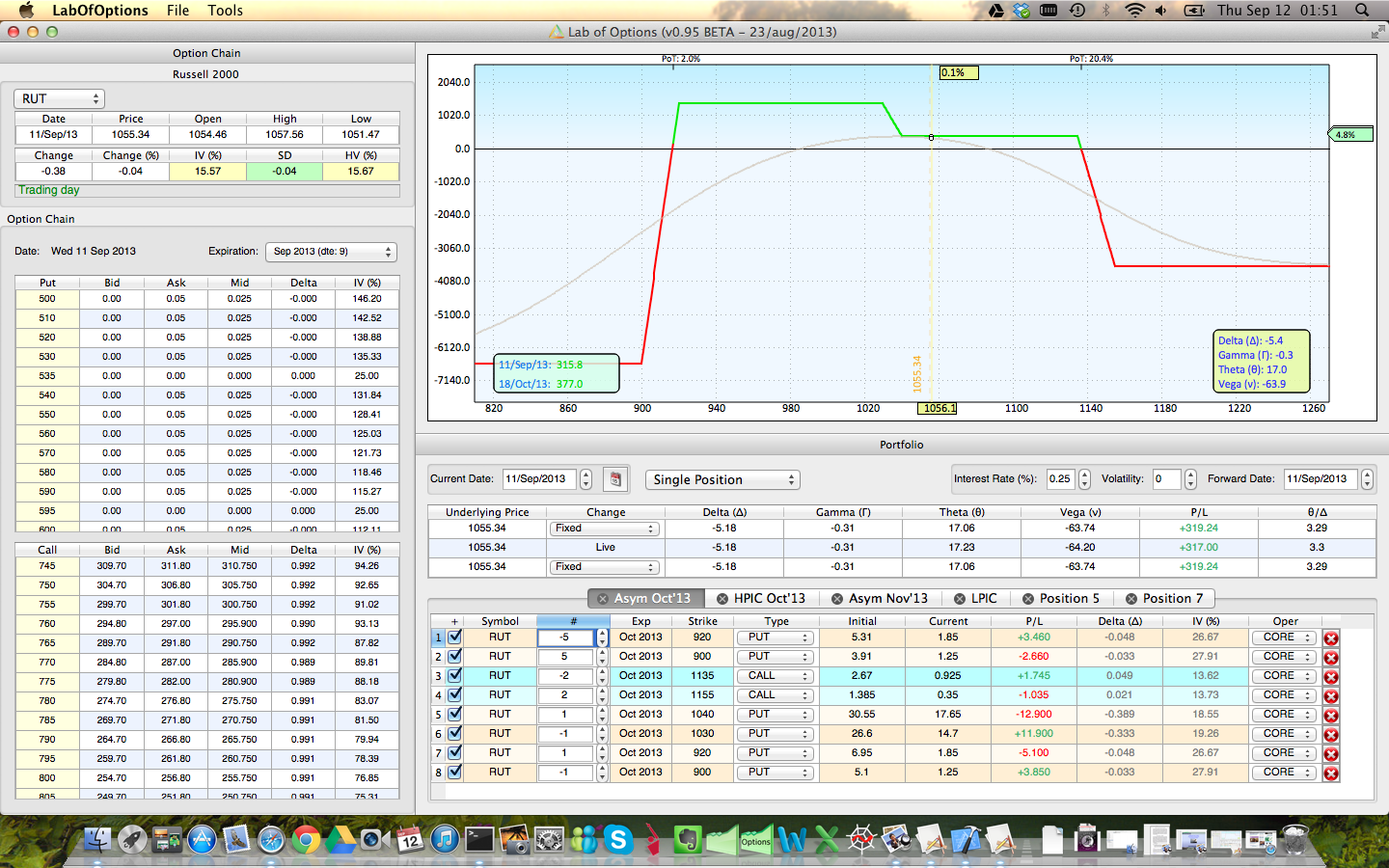Click the calendar icon next to Current Date
Viewport: 1389px width, 868px height.
tap(614, 479)
